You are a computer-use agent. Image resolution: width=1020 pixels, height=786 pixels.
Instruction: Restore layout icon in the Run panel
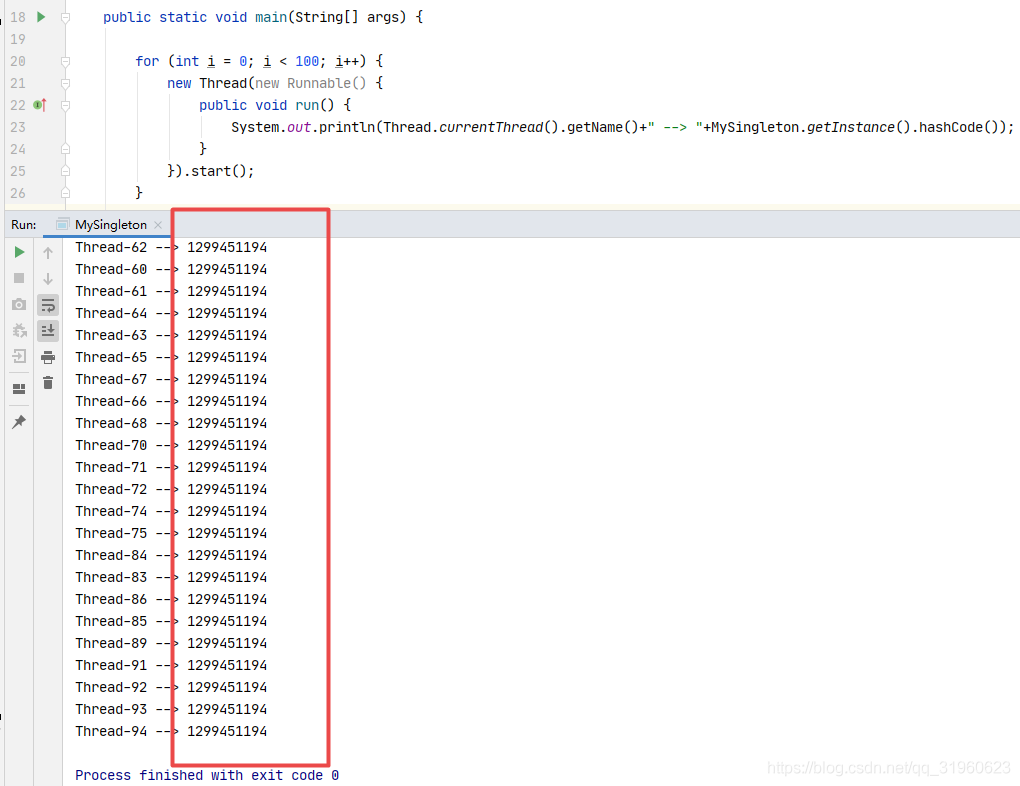coord(19,389)
